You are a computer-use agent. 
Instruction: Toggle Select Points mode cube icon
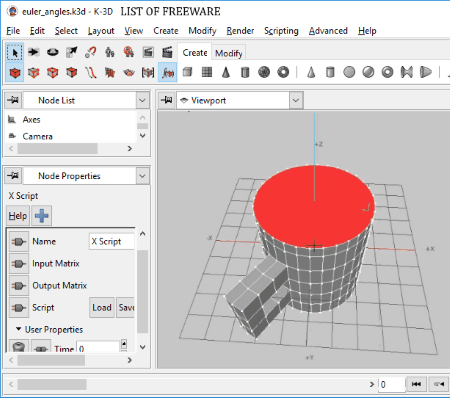(x=34, y=72)
